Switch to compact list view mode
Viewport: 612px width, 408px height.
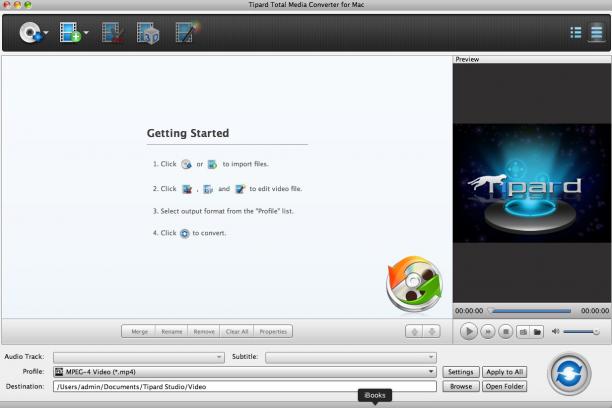pyautogui.click(x=576, y=32)
